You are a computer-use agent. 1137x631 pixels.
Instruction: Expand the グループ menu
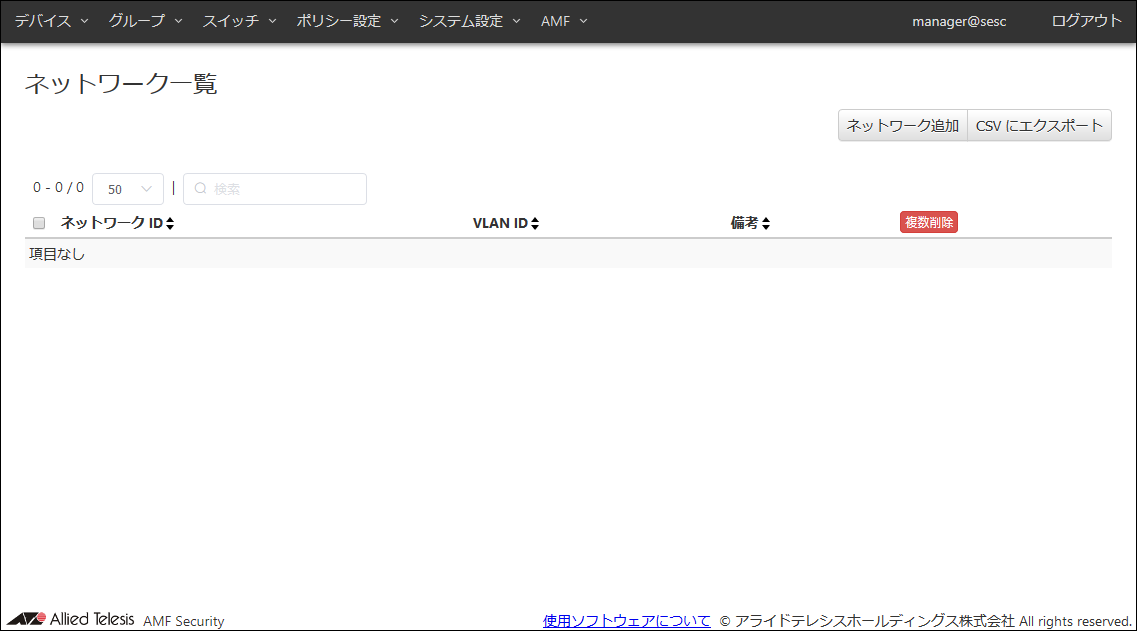pyautogui.click(x=145, y=21)
